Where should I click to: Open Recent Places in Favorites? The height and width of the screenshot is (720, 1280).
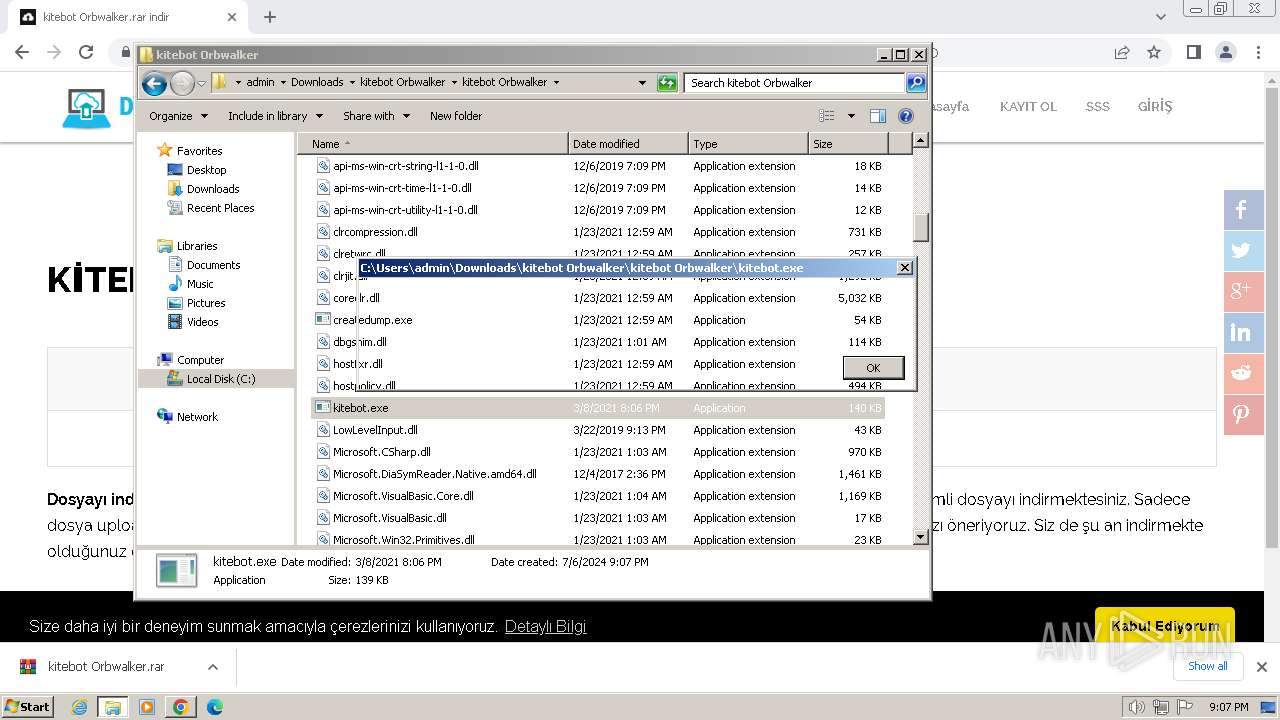pos(220,208)
